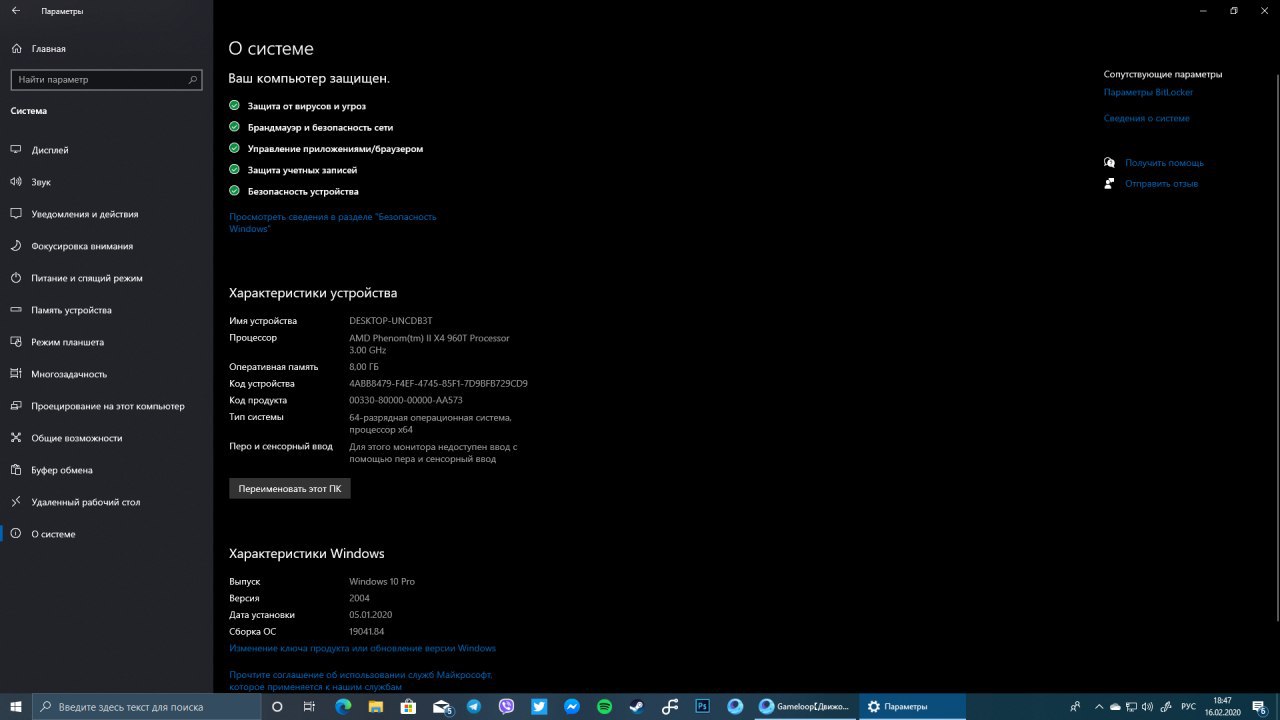Open change product key link

click(x=362, y=648)
